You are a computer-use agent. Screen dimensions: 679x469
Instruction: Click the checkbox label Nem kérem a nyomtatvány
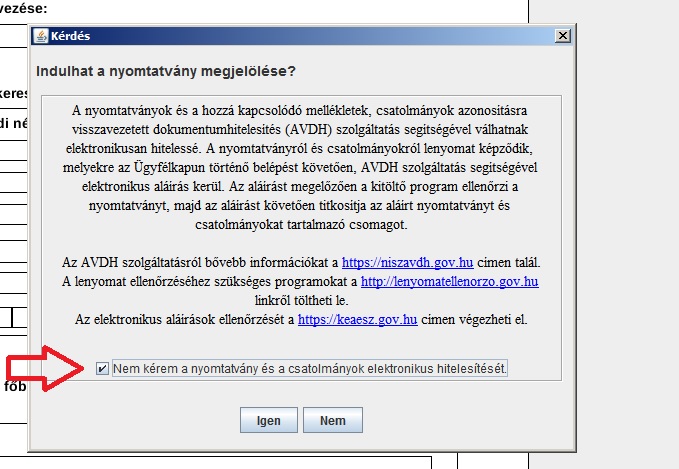(310, 369)
